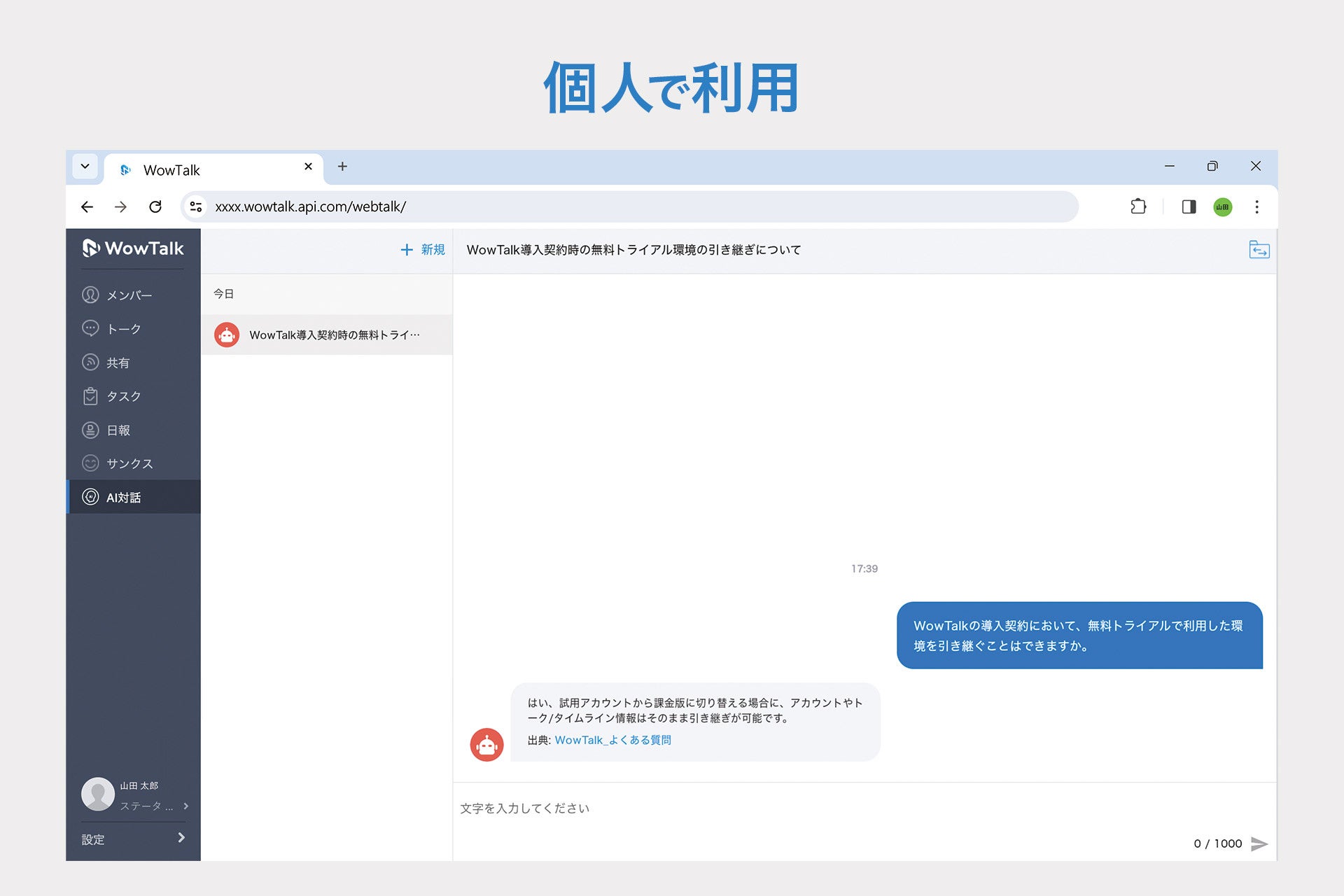Select the AI対話 sidebar item

point(123,497)
